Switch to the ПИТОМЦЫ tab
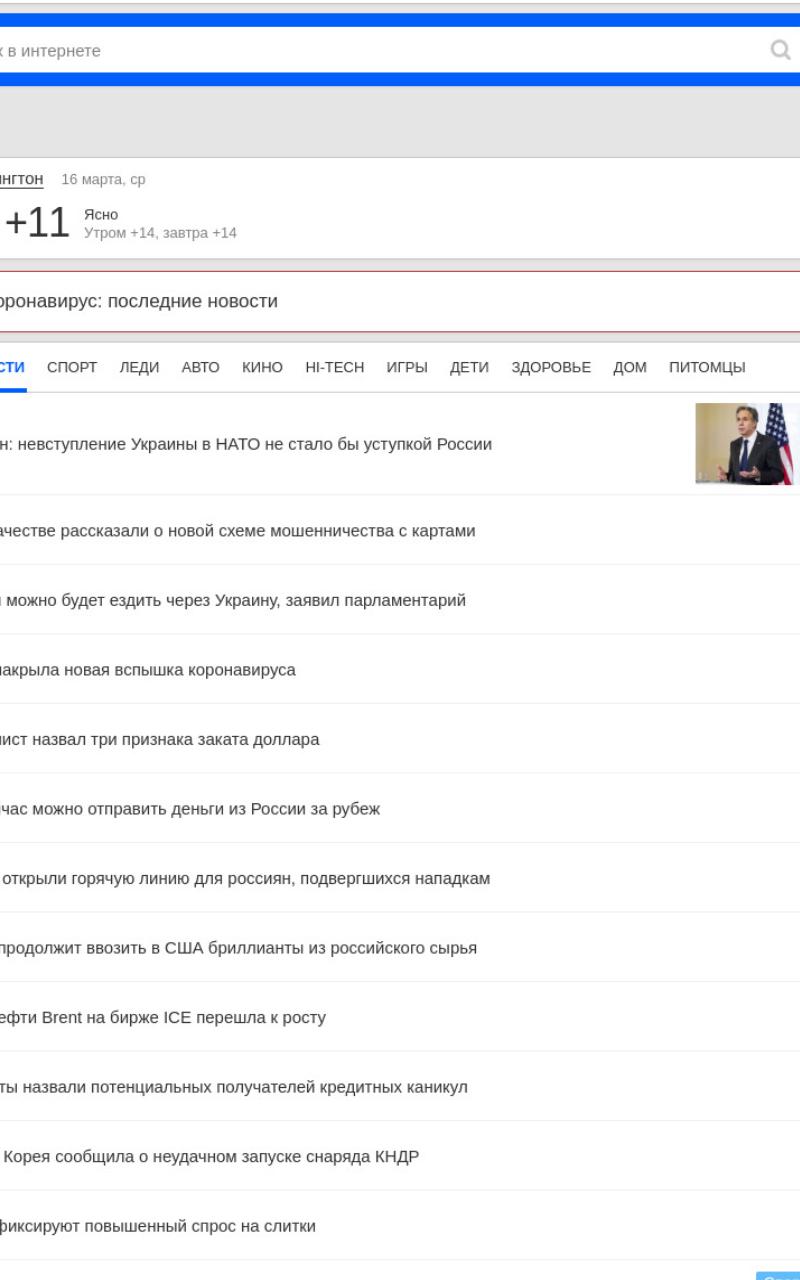Screen dimensions: 800x1280 [707, 367]
